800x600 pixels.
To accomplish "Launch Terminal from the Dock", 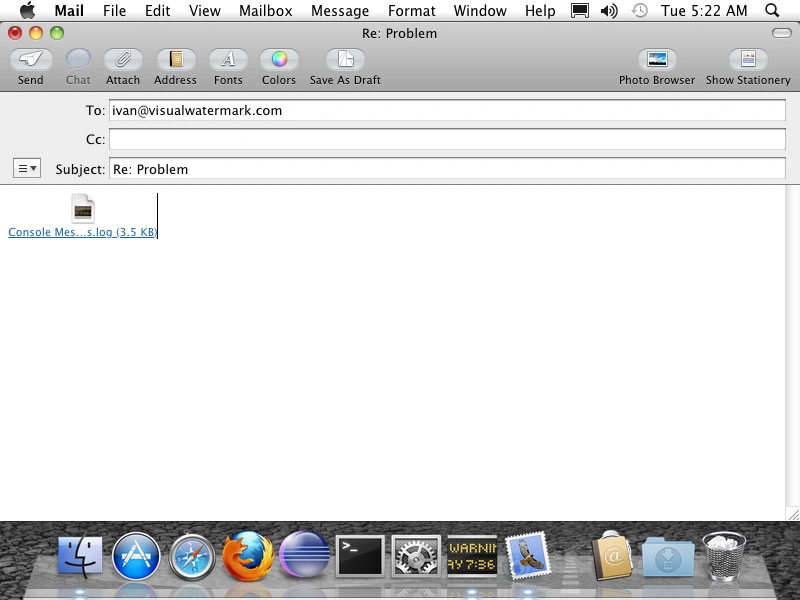I will point(359,555).
